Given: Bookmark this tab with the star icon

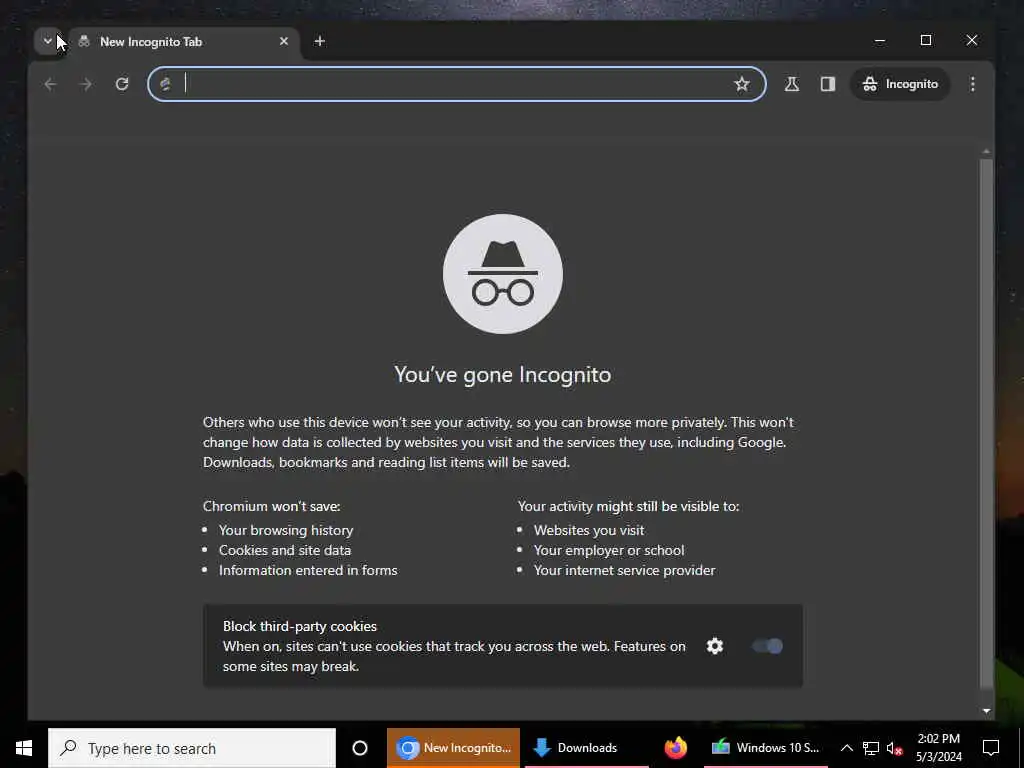Looking at the screenshot, I should tap(741, 84).
